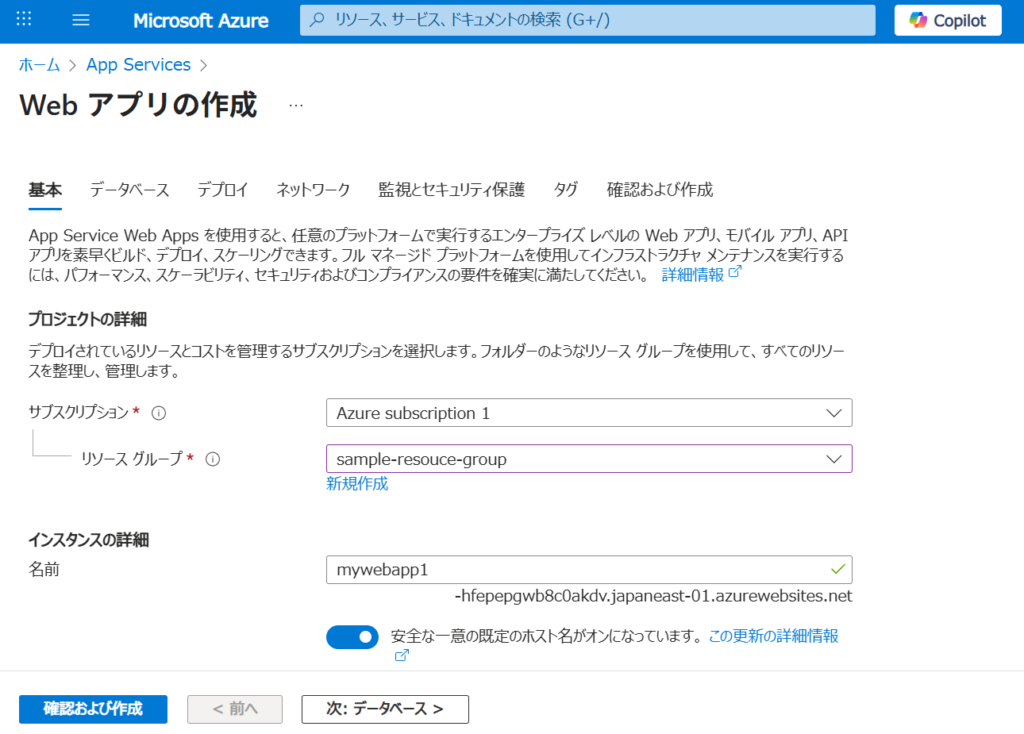The width and height of the screenshot is (1024, 734).
Task: Click the Microsoft Azure logo text
Action: (x=200, y=20)
